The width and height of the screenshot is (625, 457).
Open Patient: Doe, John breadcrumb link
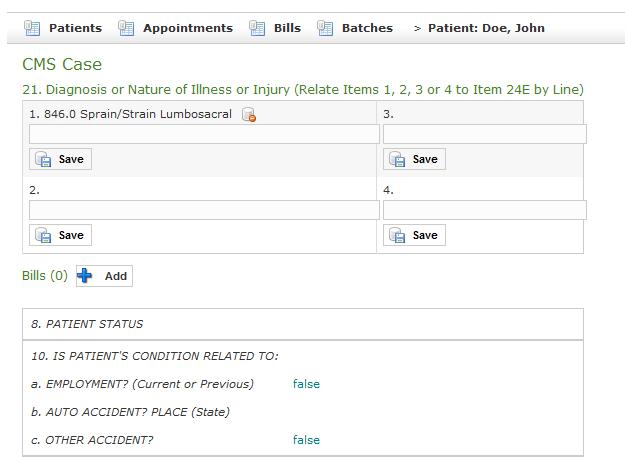click(x=486, y=28)
